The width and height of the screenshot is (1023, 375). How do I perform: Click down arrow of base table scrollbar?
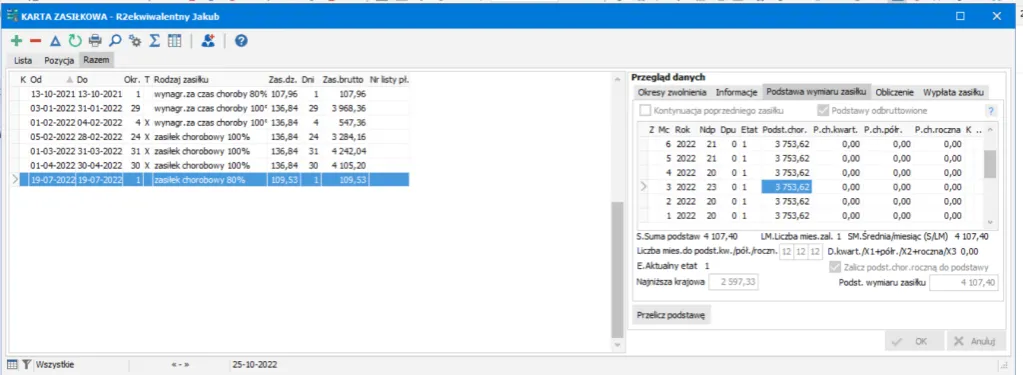tap(990, 222)
